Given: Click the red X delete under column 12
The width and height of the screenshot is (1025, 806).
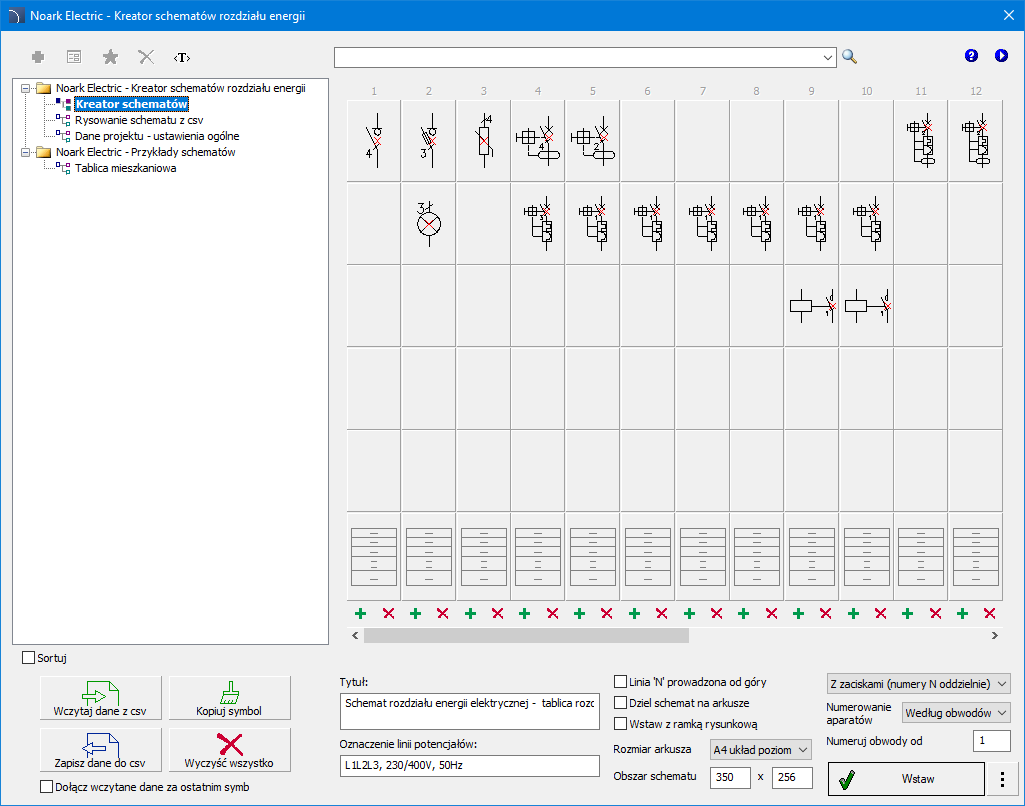Looking at the screenshot, I should [x=990, y=613].
